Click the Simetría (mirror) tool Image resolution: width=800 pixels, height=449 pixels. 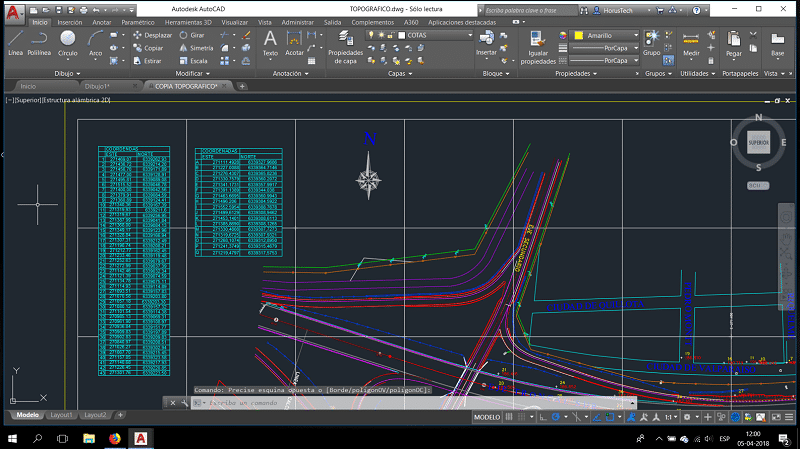click(196, 48)
